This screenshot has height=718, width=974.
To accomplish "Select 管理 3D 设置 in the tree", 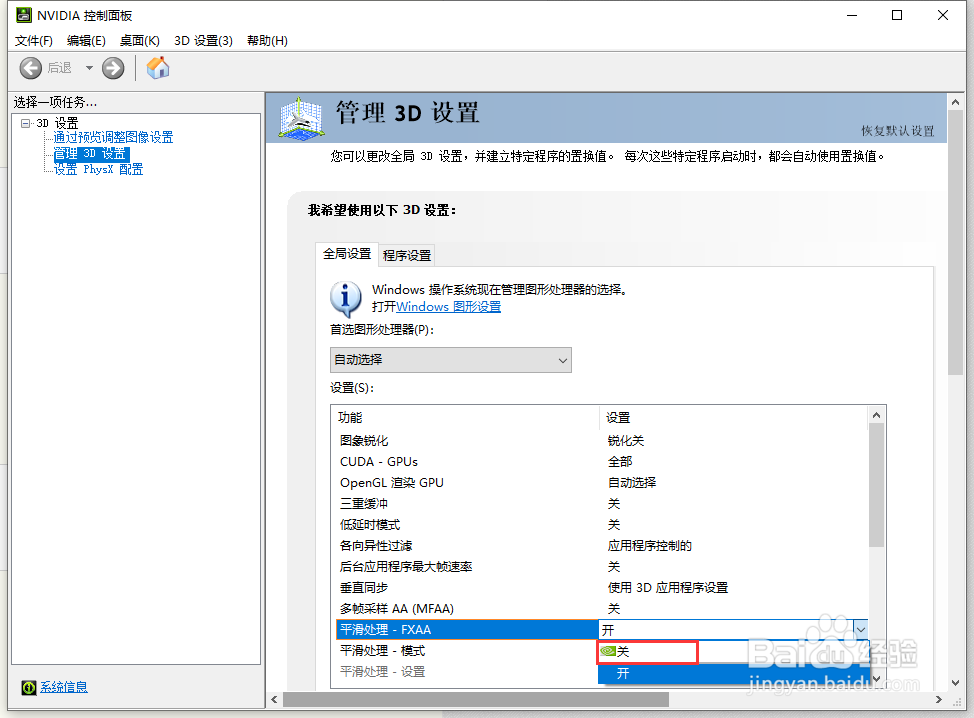I will click(x=91, y=153).
